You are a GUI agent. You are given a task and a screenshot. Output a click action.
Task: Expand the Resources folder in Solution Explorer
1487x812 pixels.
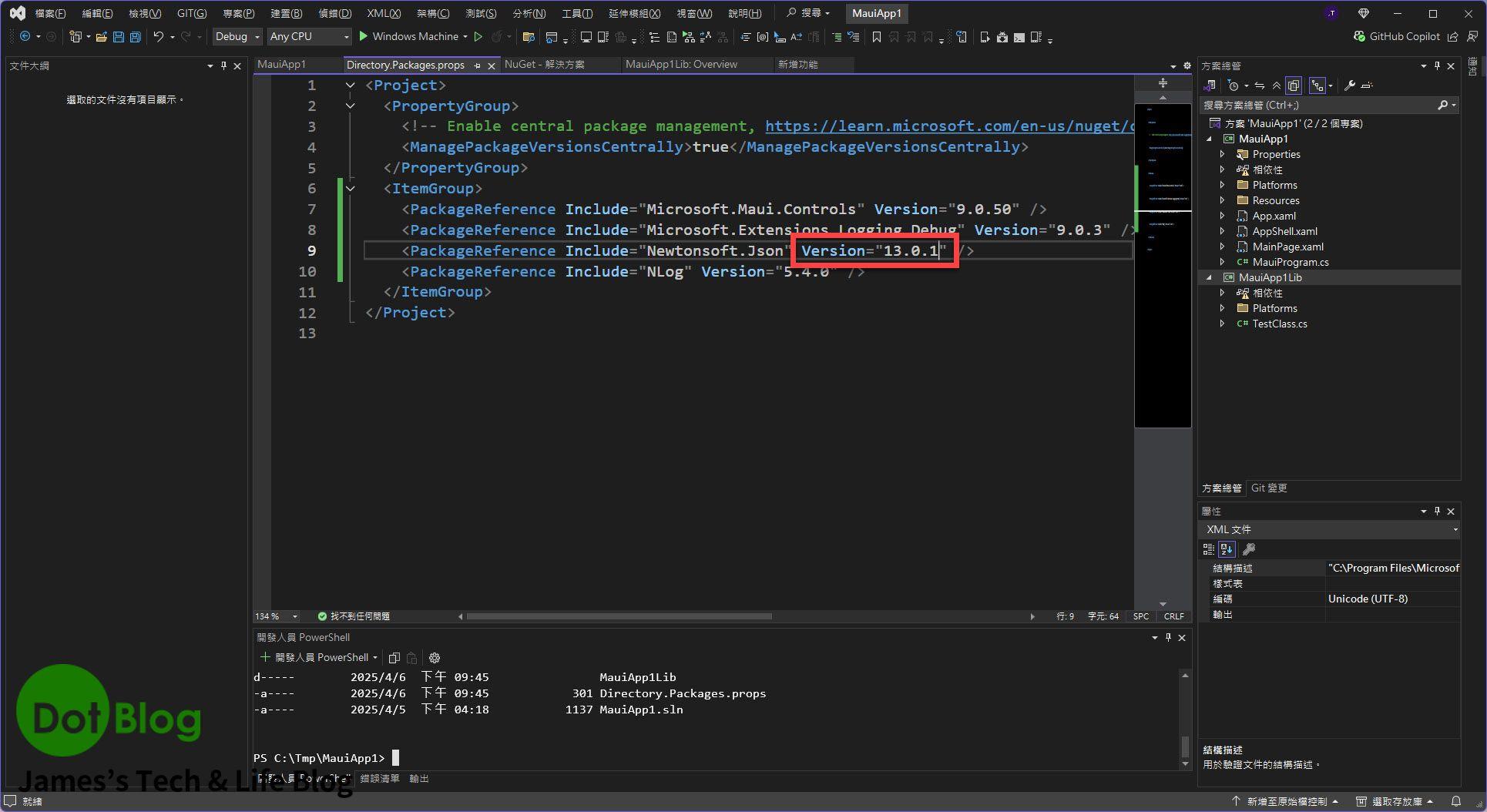(x=1222, y=200)
